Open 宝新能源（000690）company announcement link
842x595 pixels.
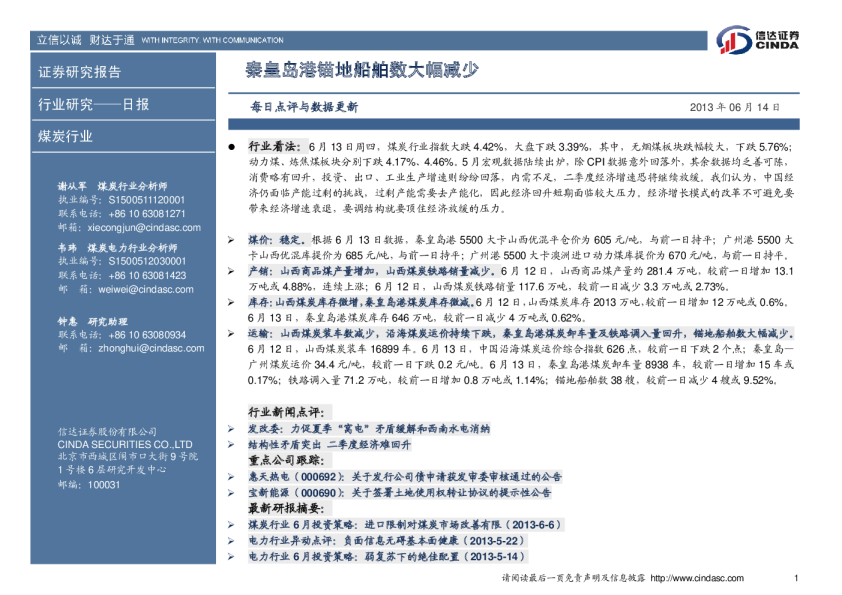(x=399, y=492)
